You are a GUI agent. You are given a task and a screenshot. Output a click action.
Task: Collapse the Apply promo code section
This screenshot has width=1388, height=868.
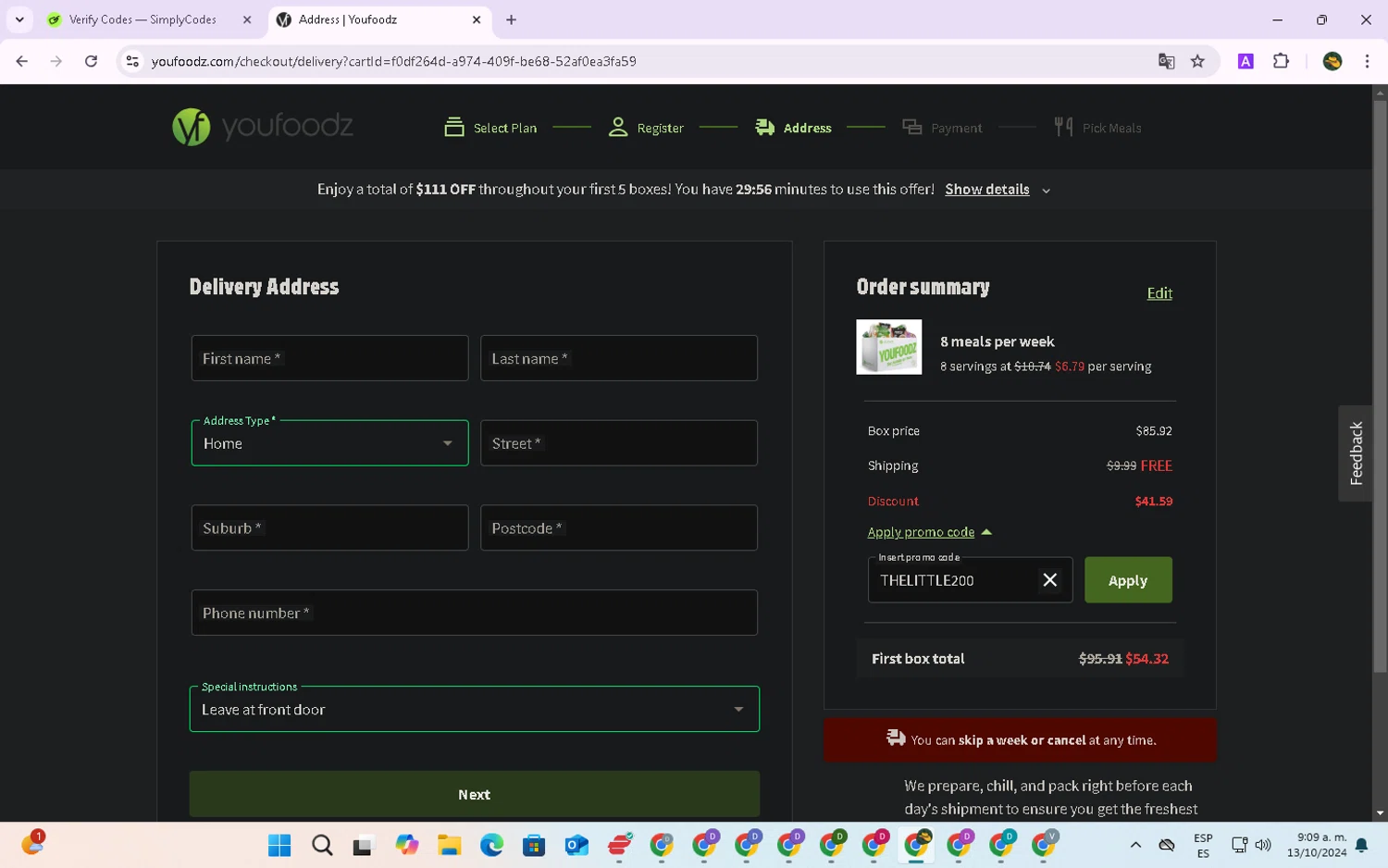pyautogui.click(x=929, y=532)
